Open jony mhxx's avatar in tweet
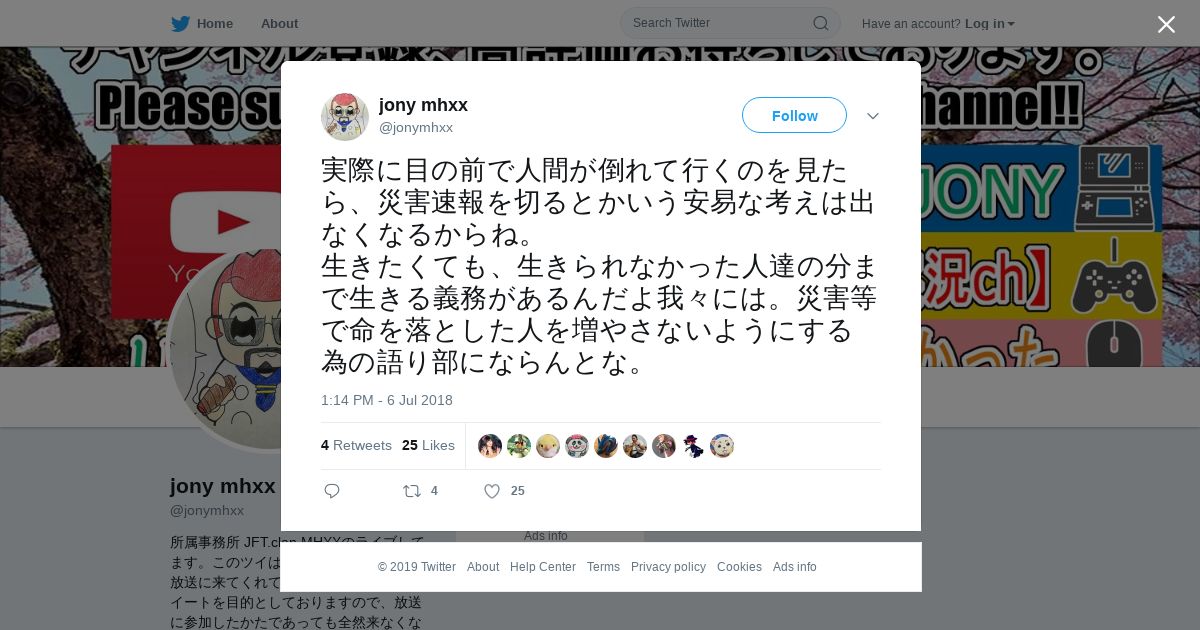The width and height of the screenshot is (1200, 630). coord(345,116)
